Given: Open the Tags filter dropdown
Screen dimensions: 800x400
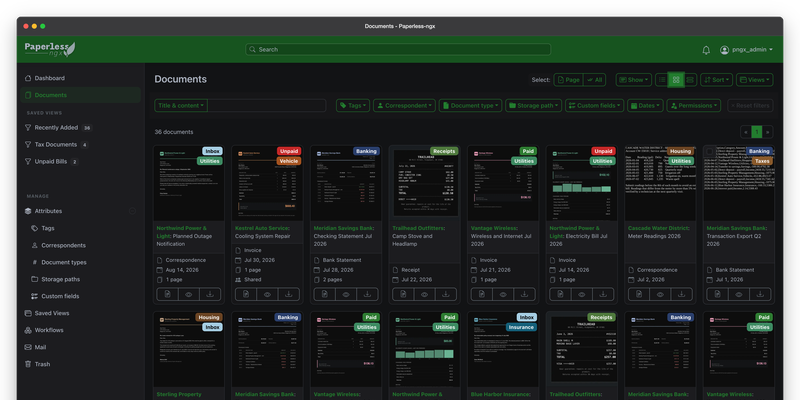Looking at the screenshot, I should point(353,106).
